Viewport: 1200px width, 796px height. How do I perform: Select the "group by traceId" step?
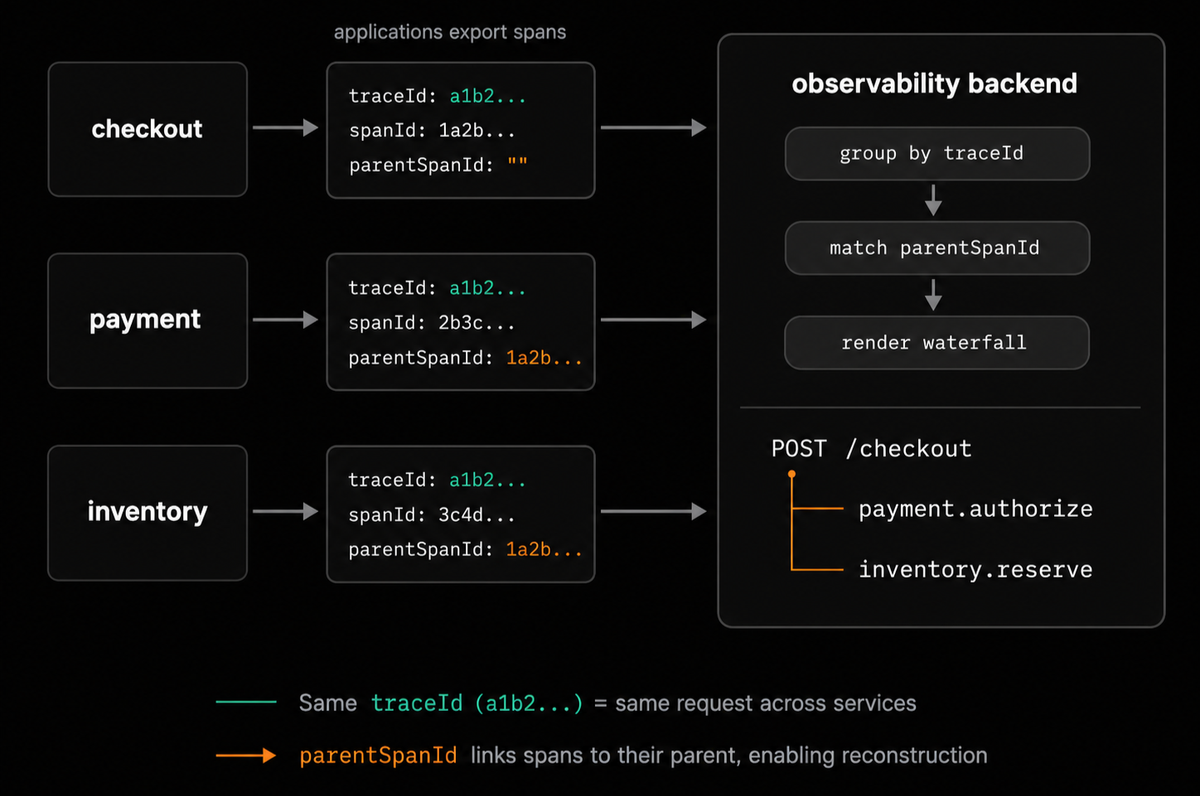click(x=937, y=154)
